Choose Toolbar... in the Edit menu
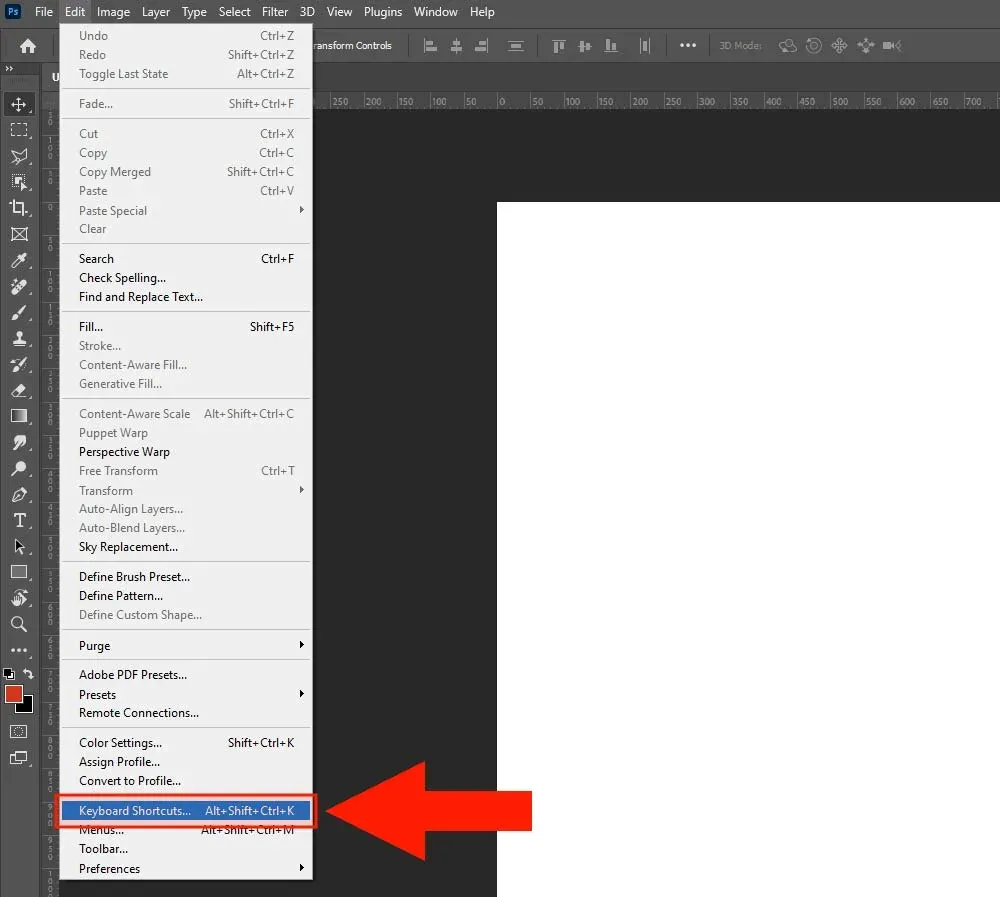 tap(186, 849)
